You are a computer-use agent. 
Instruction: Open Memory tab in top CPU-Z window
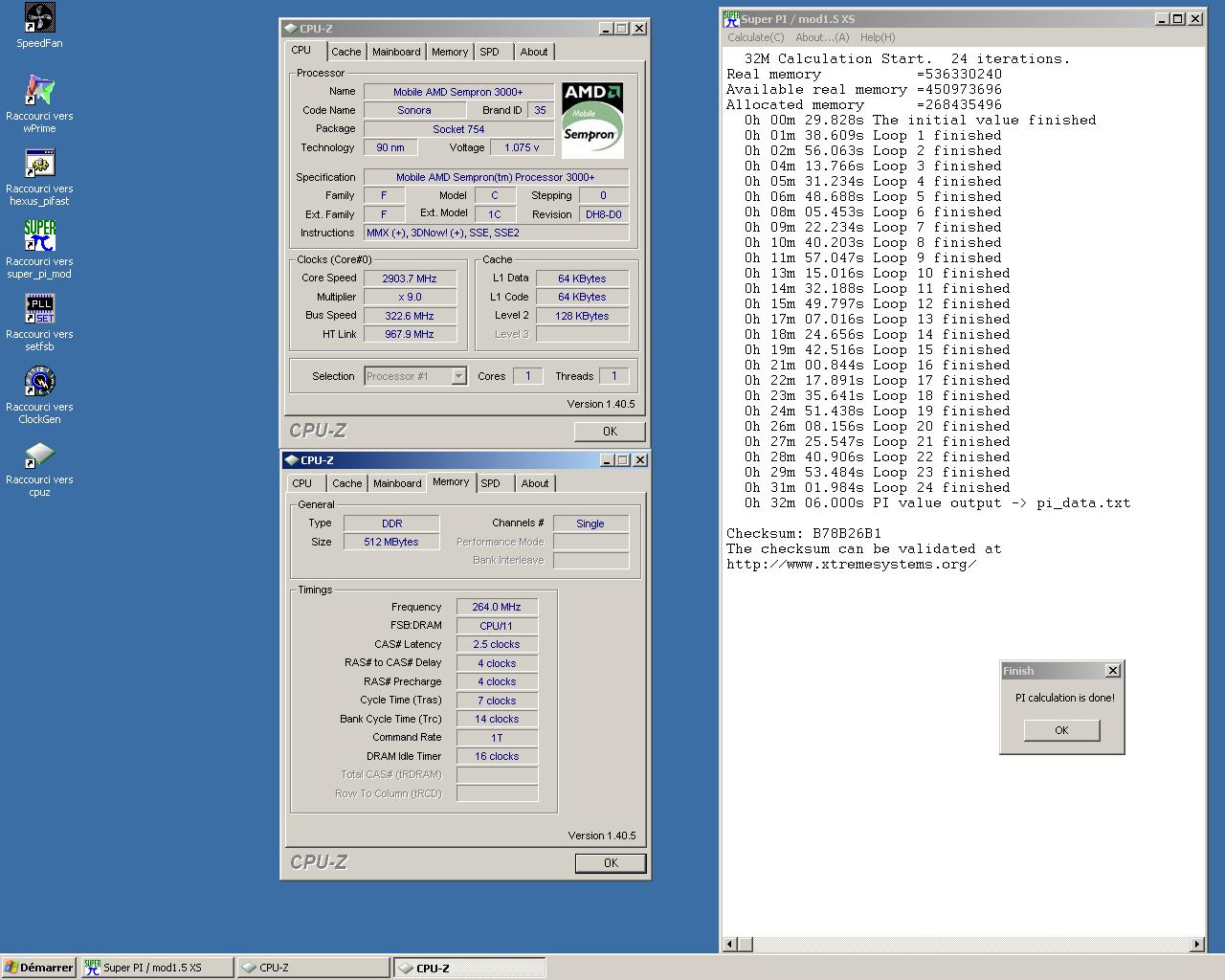[450, 52]
